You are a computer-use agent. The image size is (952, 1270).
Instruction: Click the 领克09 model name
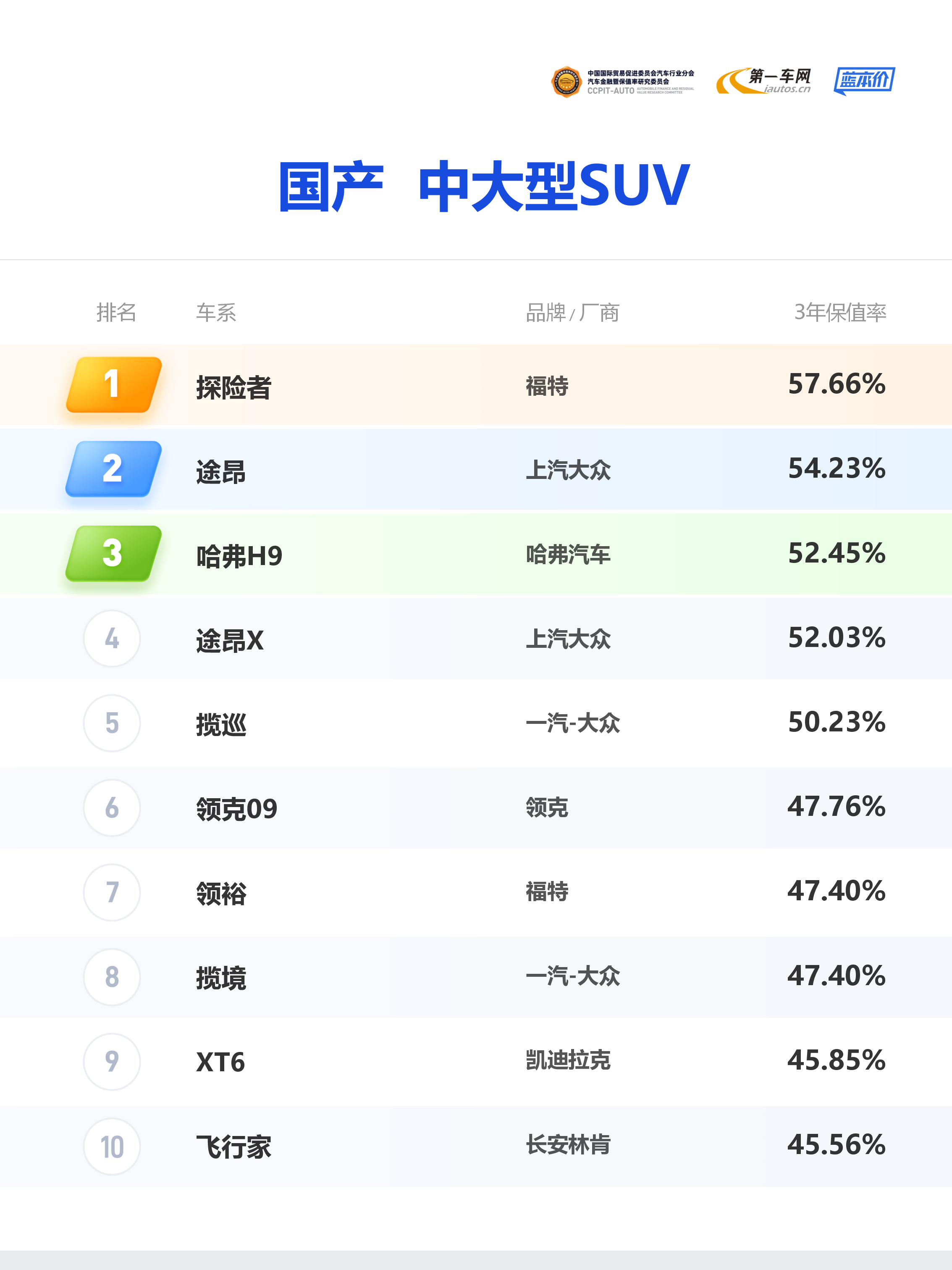pos(236,809)
